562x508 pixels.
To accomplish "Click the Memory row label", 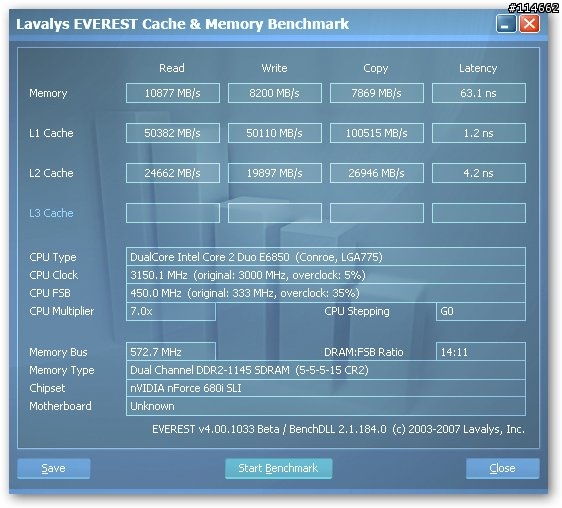I will [48, 93].
